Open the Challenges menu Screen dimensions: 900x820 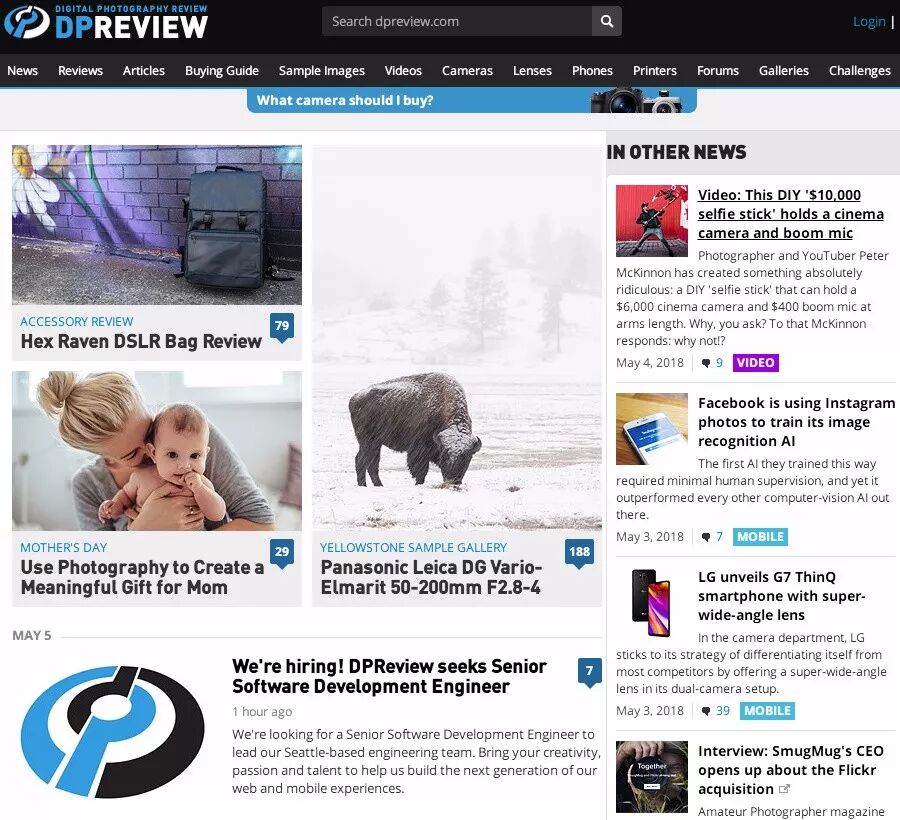[860, 71]
